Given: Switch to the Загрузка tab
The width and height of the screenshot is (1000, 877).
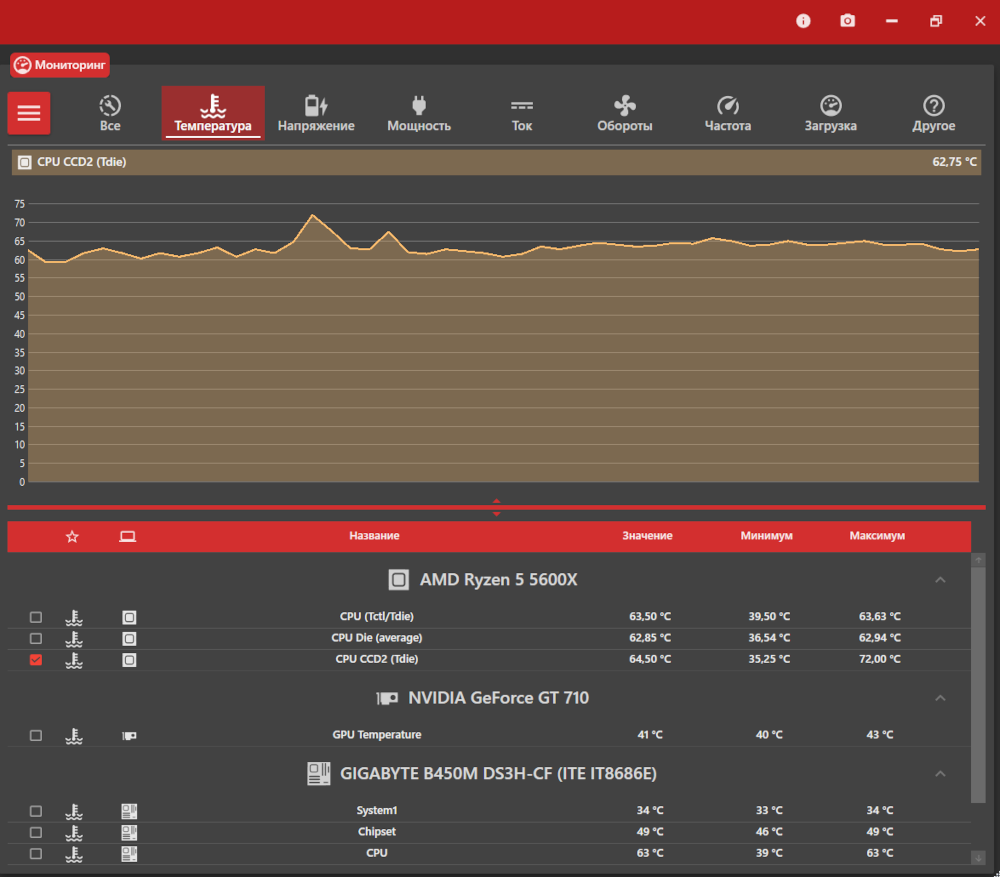Looking at the screenshot, I should (x=830, y=113).
